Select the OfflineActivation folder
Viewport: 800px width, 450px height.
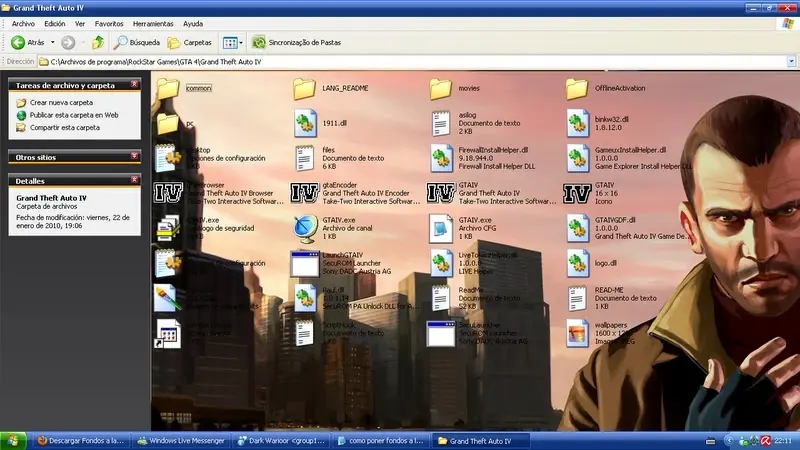pos(577,88)
